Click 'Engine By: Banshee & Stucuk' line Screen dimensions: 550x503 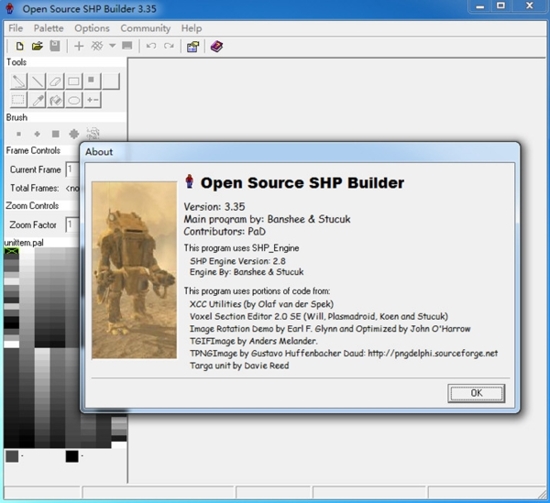pos(247,272)
